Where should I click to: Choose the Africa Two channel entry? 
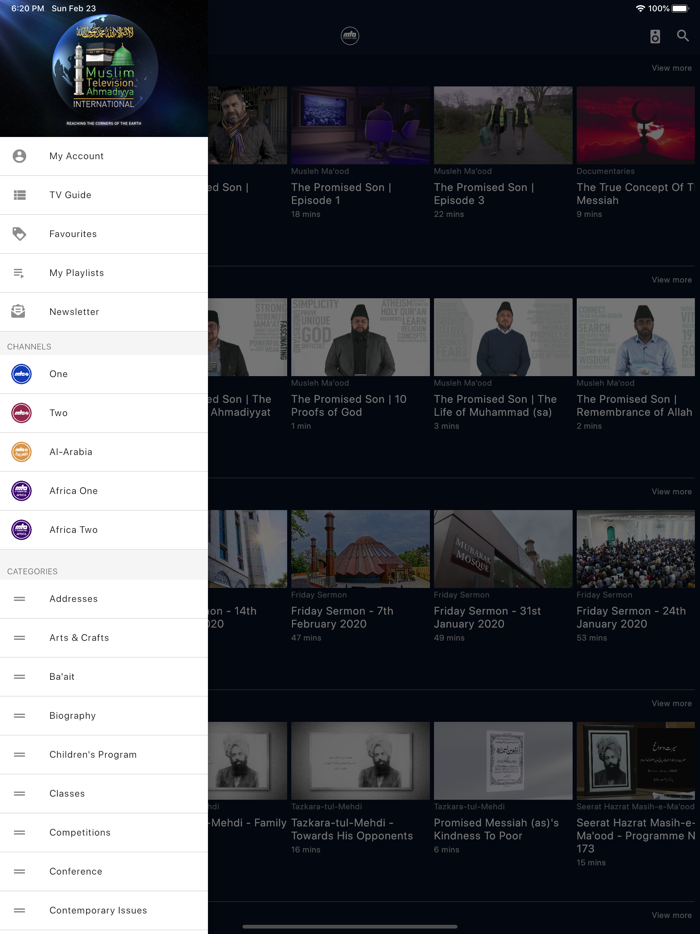104,530
